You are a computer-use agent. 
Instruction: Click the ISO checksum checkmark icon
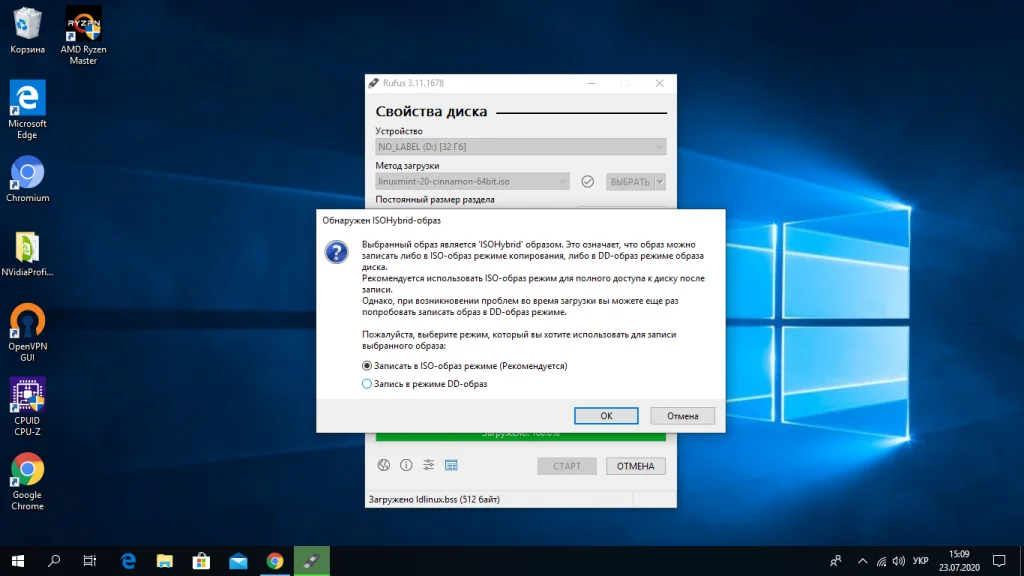[x=588, y=182]
